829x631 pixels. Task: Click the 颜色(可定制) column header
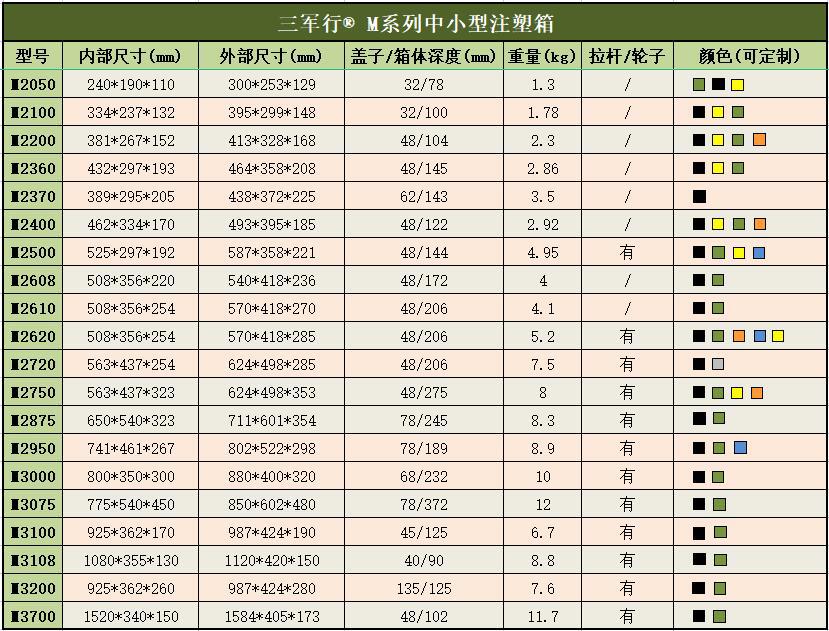point(750,56)
